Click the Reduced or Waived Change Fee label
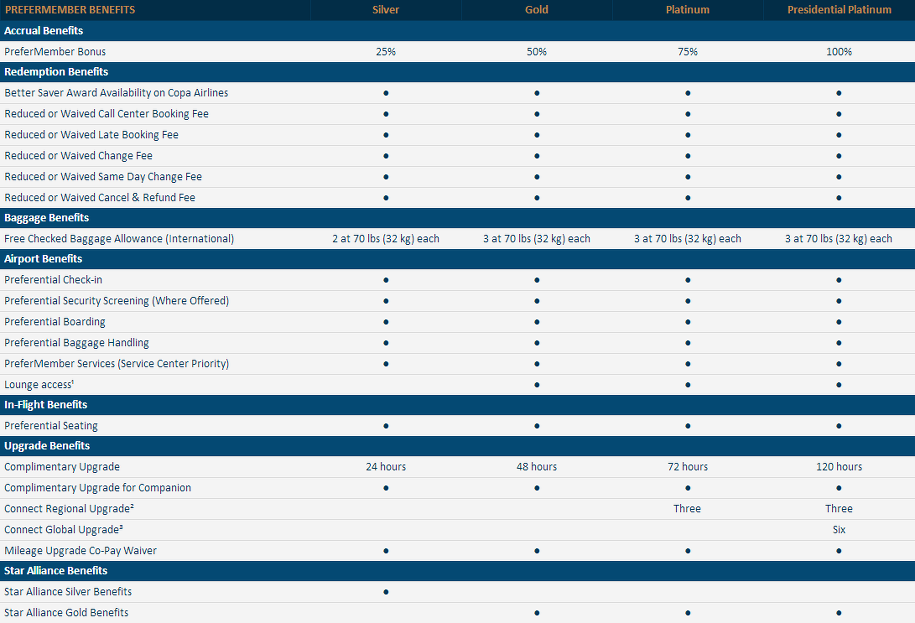915x623 pixels. pyautogui.click(x=78, y=156)
